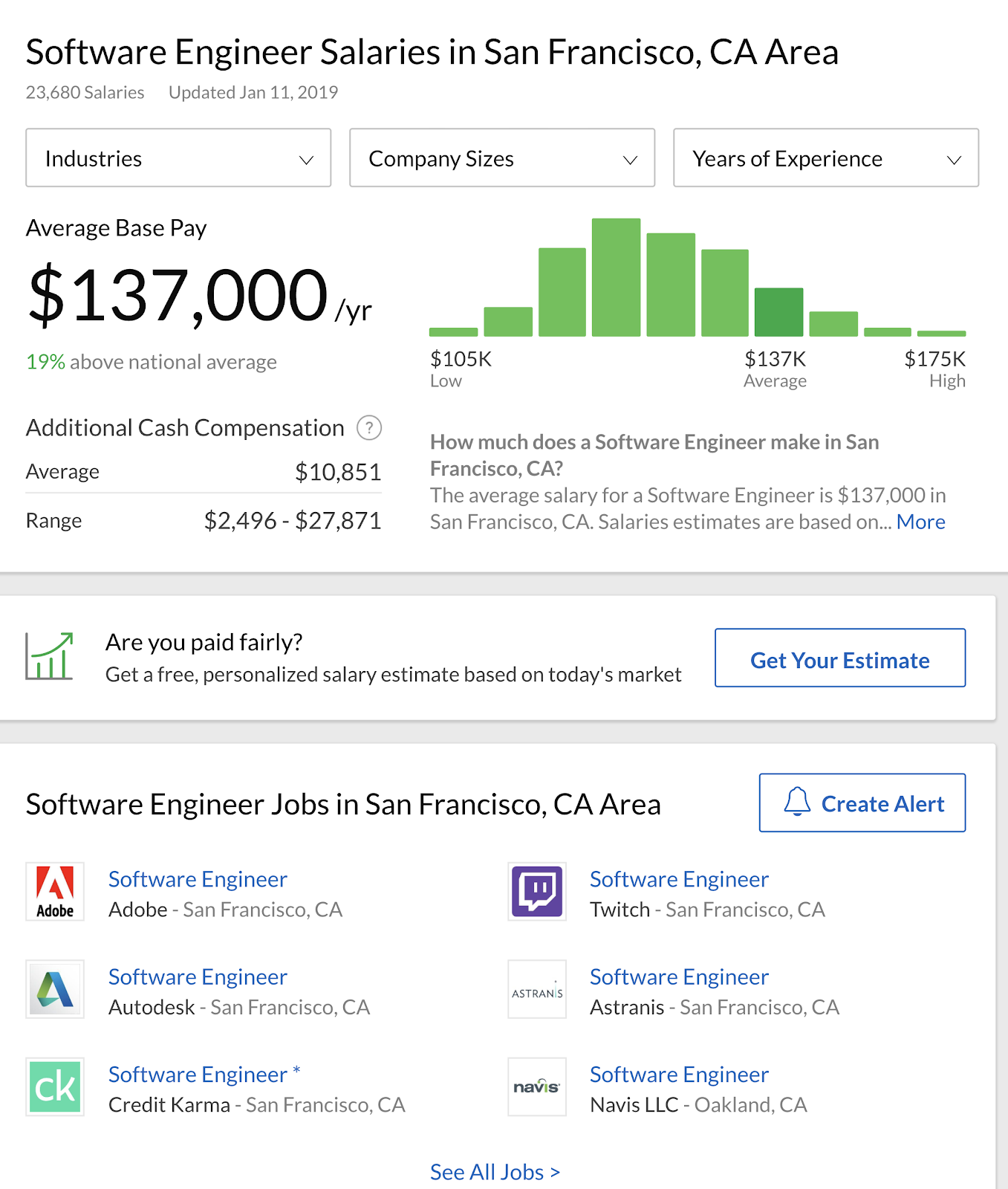1008x1189 pixels.
Task: Open the Software Engineer job at Navis LLC
Action: click(679, 1075)
